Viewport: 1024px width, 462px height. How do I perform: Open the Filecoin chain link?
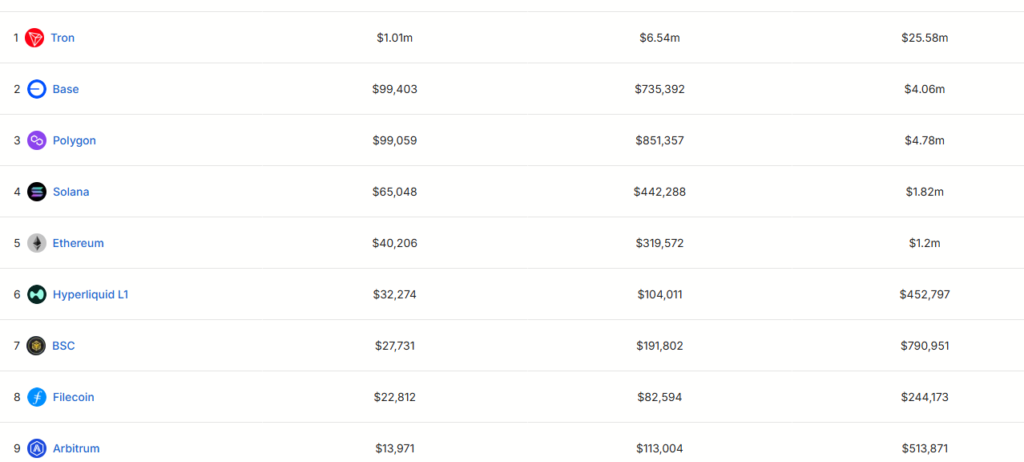[74, 397]
